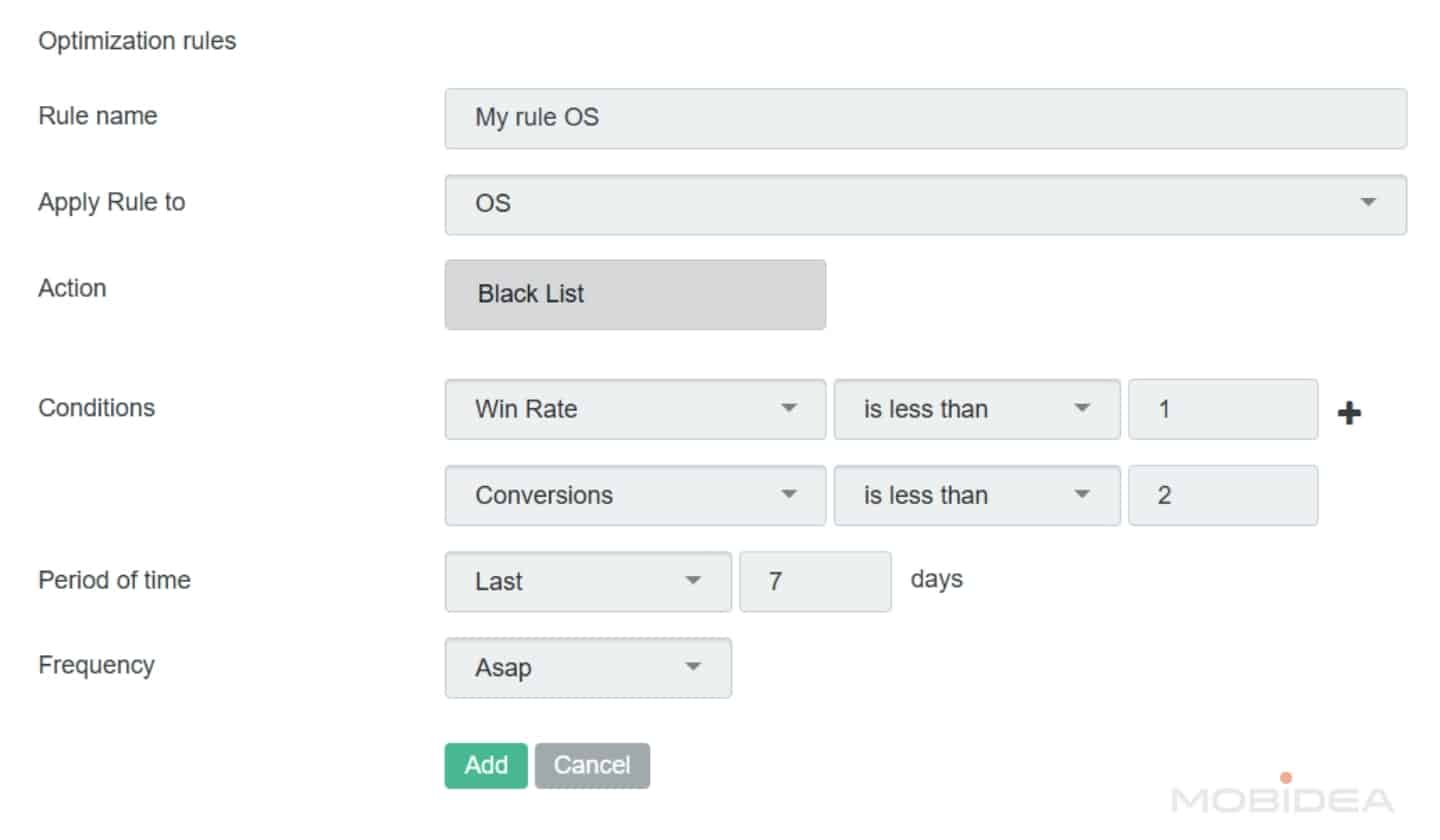Open the Conversions condition dropdown
1440x840 pixels.
coord(635,495)
